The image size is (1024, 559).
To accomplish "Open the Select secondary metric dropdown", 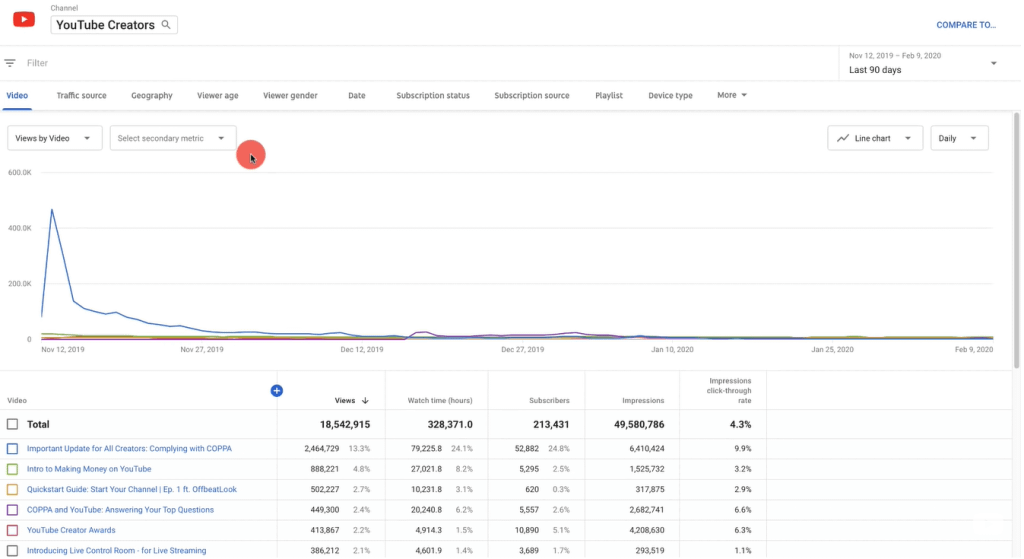I will point(173,138).
